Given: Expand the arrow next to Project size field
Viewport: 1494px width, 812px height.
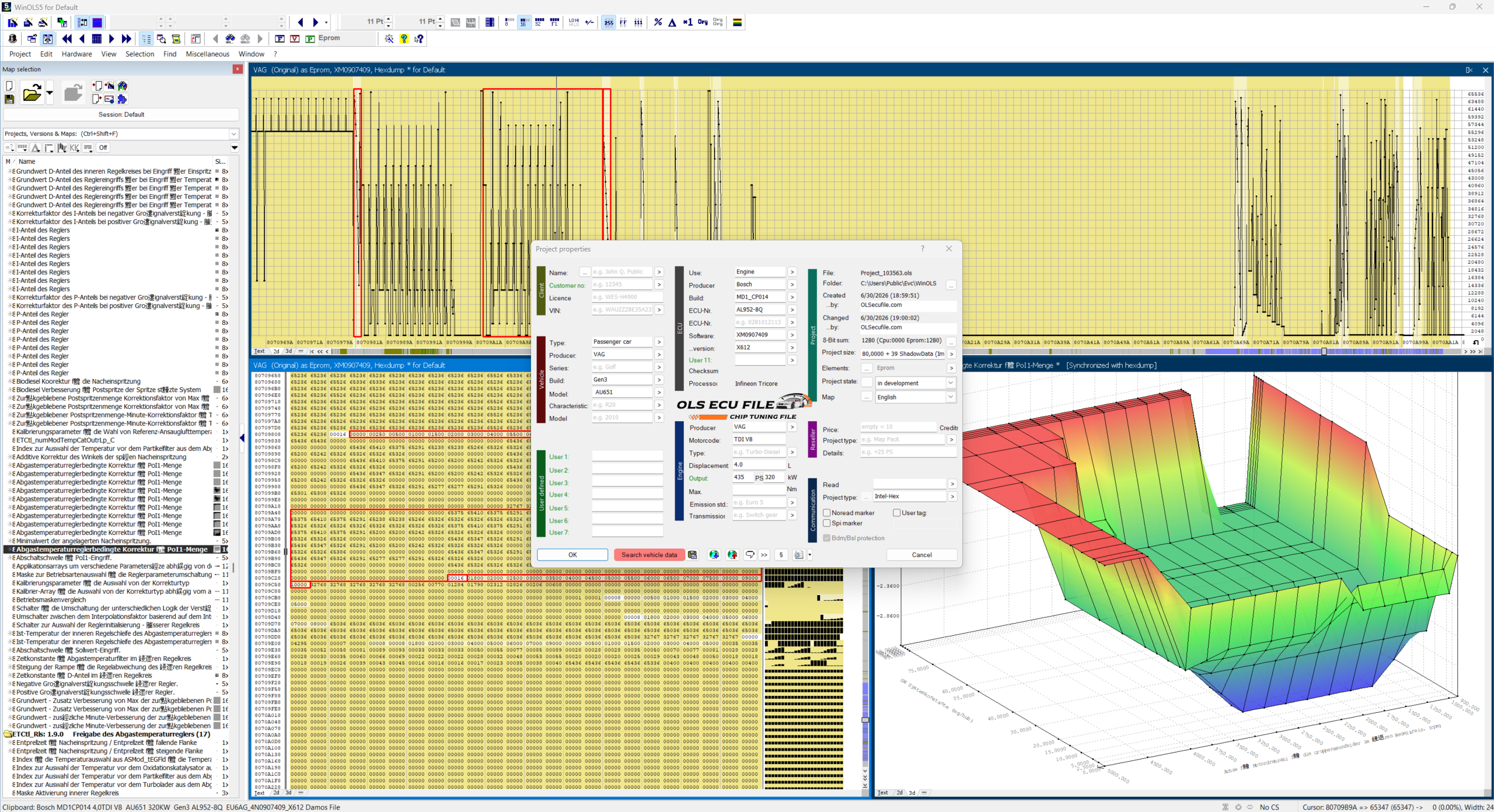Looking at the screenshot, I should [951, 354].
